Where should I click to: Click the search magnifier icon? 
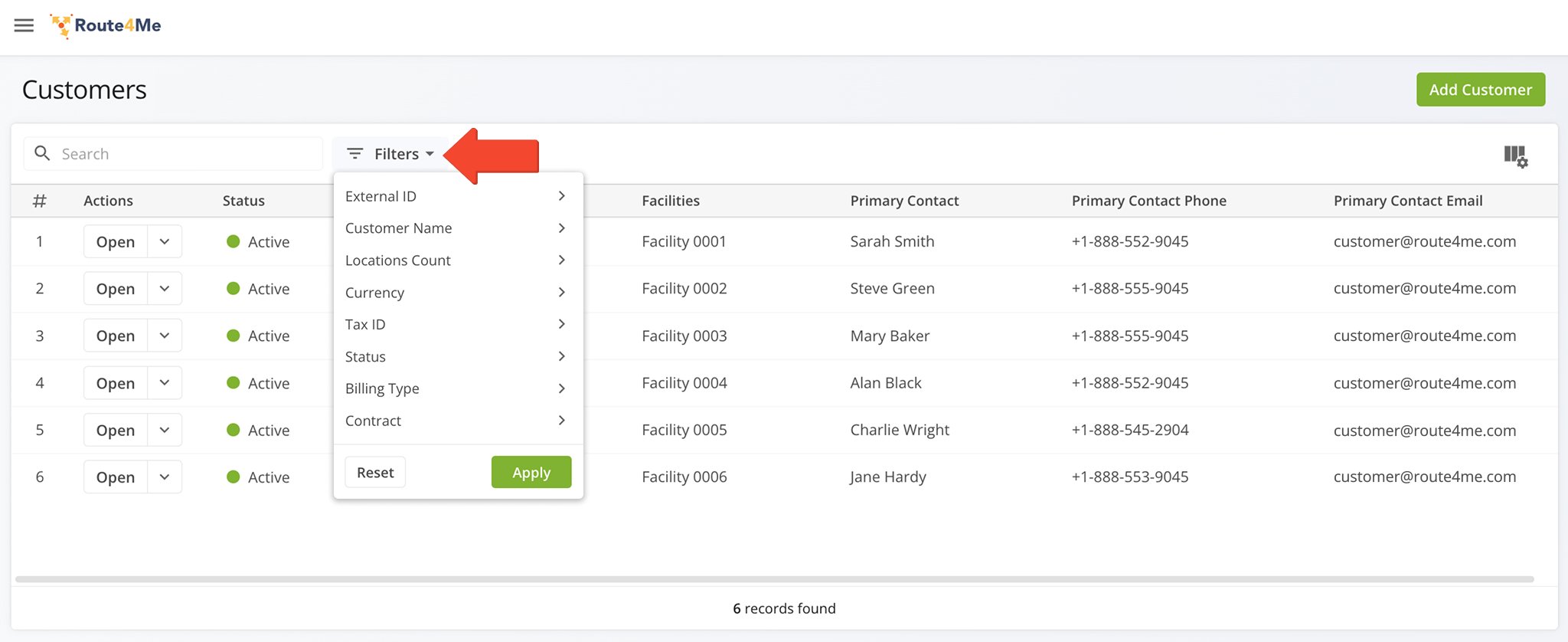coord(43,153)
